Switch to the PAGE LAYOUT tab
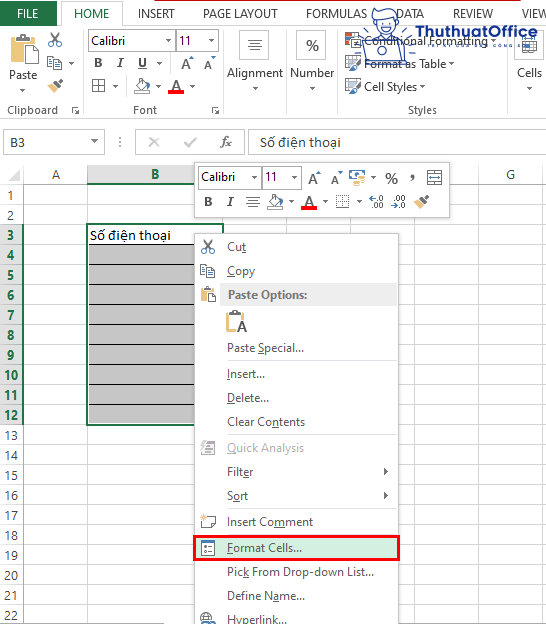The width and height of the screenshot is (546, 624). click(x=240, y=14)
